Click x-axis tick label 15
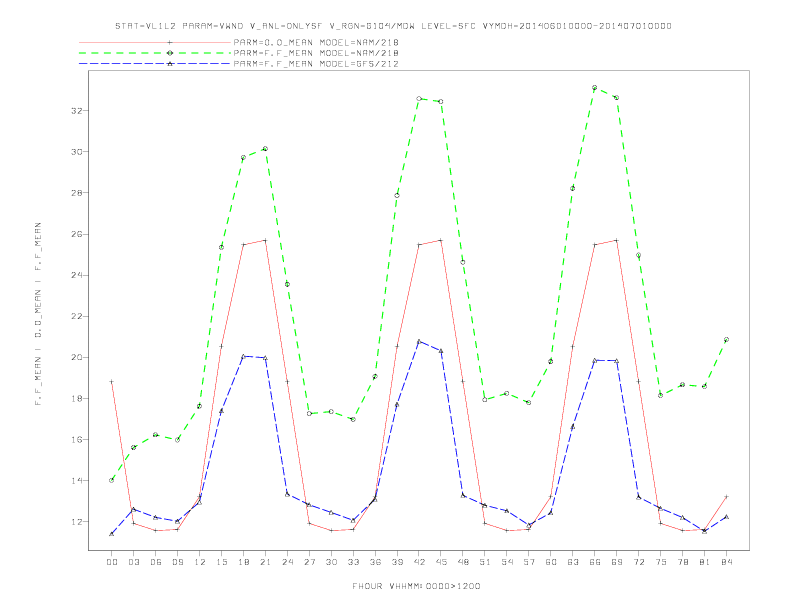This screenshot has height=612, width=792. [221, 562]
